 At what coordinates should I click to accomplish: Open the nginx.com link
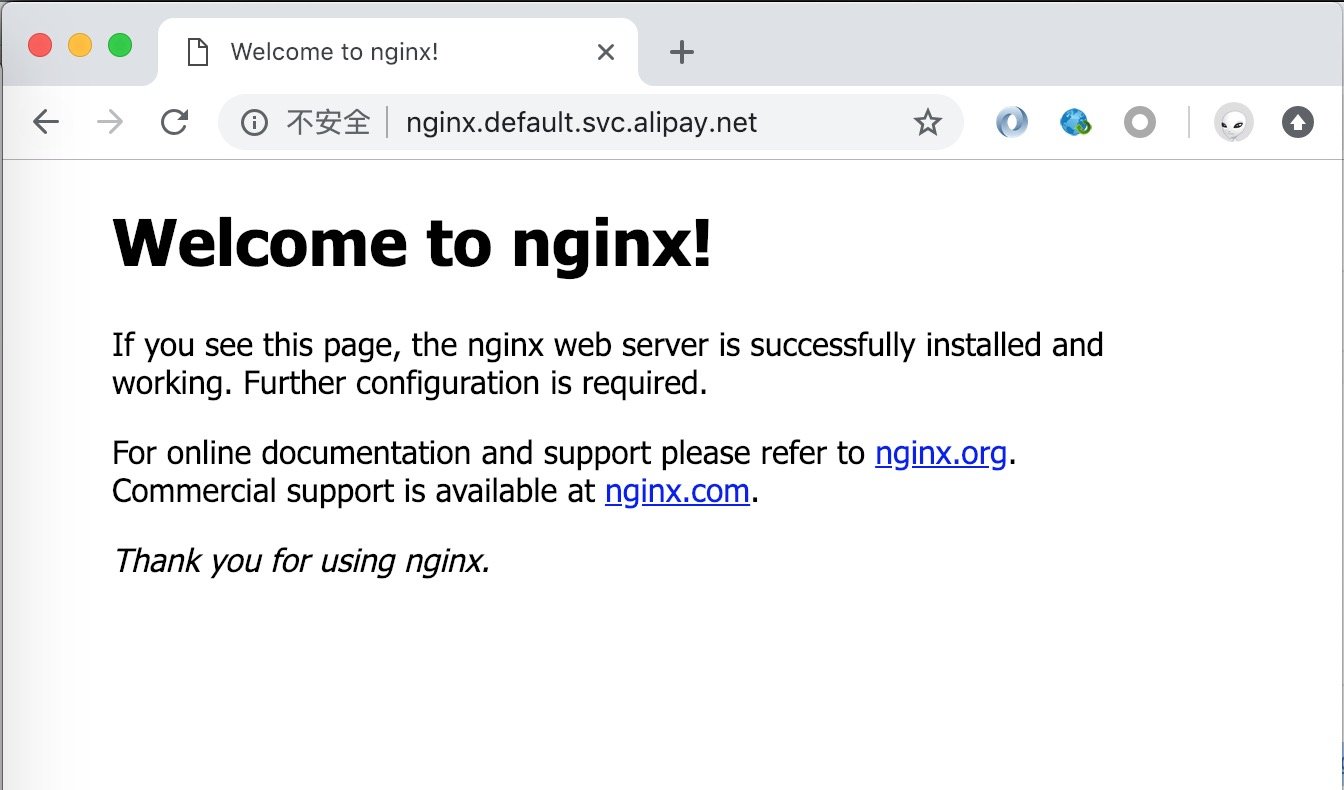[677, 491]
